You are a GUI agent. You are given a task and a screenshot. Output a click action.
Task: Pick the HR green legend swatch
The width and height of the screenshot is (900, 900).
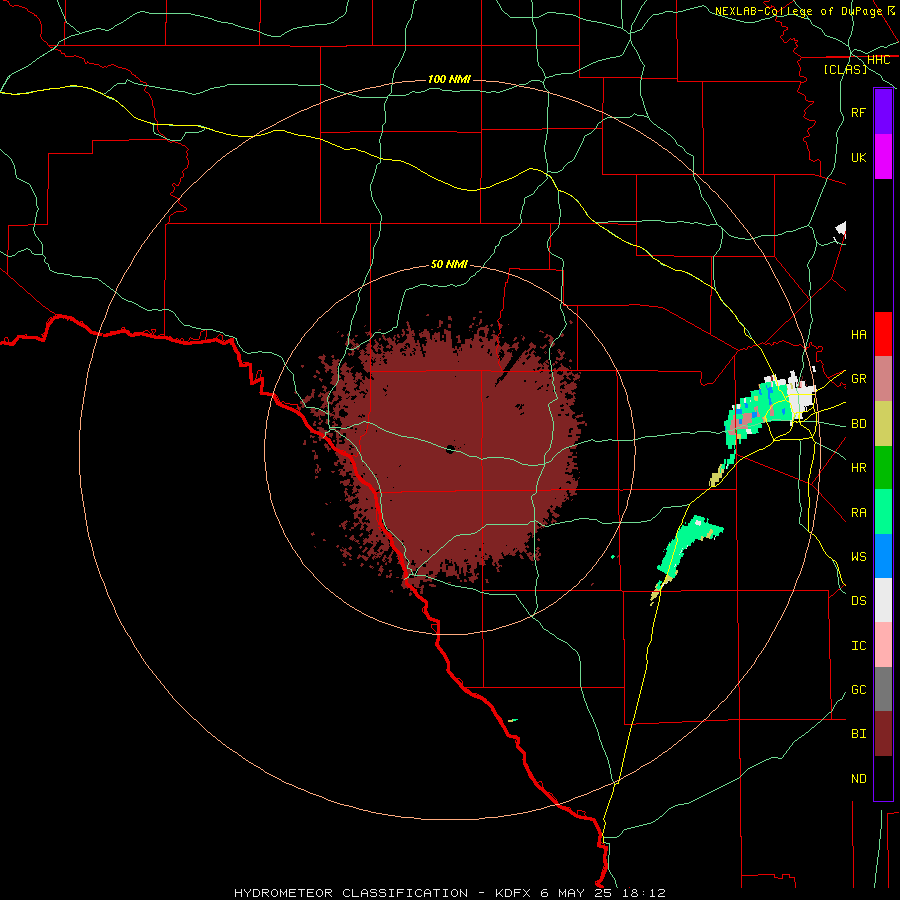point(883,468)
